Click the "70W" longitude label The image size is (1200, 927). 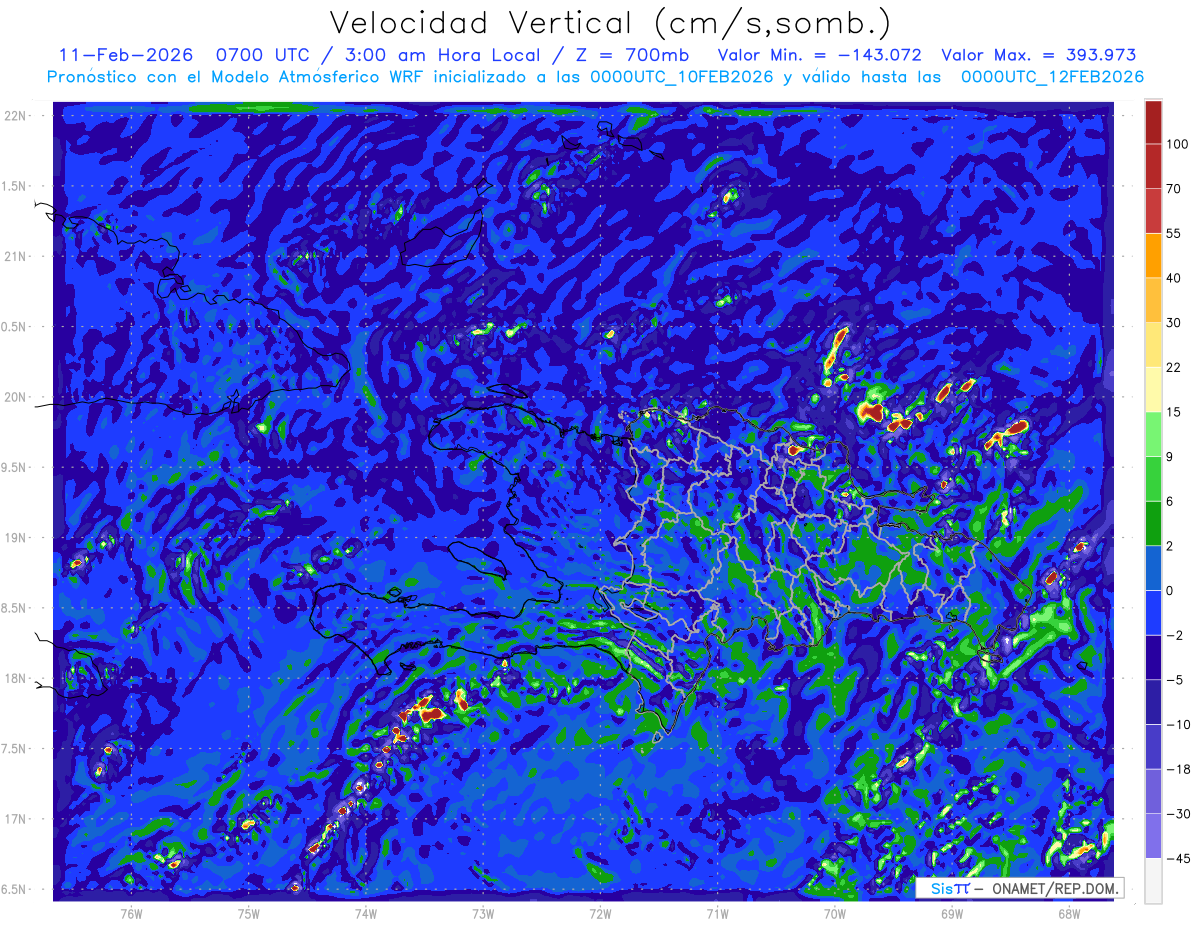tap(835, 912)
